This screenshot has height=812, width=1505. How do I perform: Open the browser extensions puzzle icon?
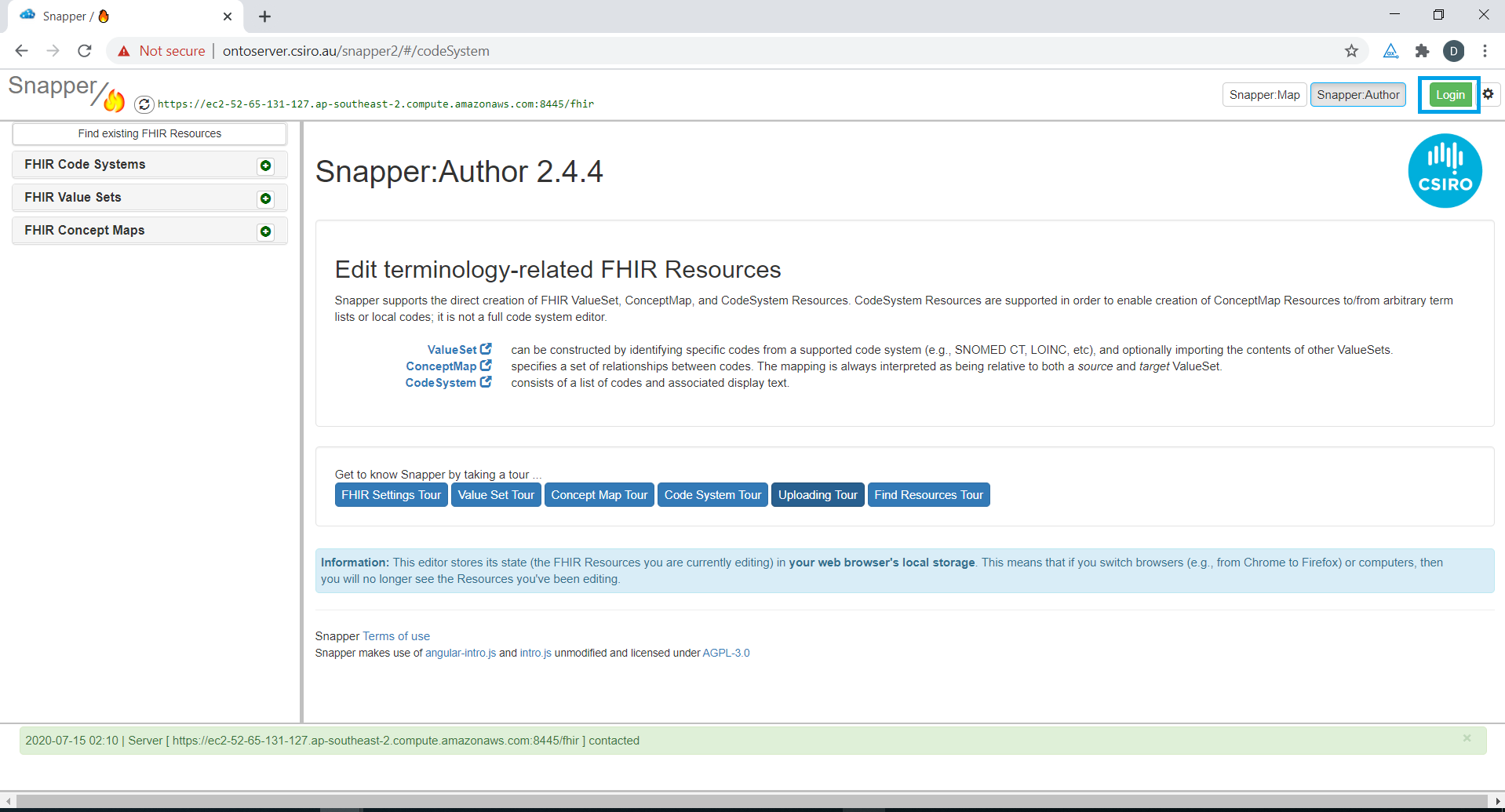[1422, 51]
